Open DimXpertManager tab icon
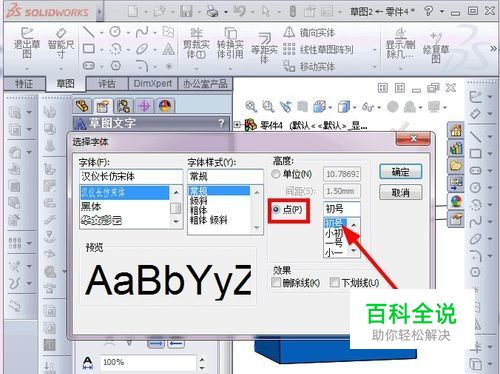The image size is (500, 374). (x=144, y=106)
